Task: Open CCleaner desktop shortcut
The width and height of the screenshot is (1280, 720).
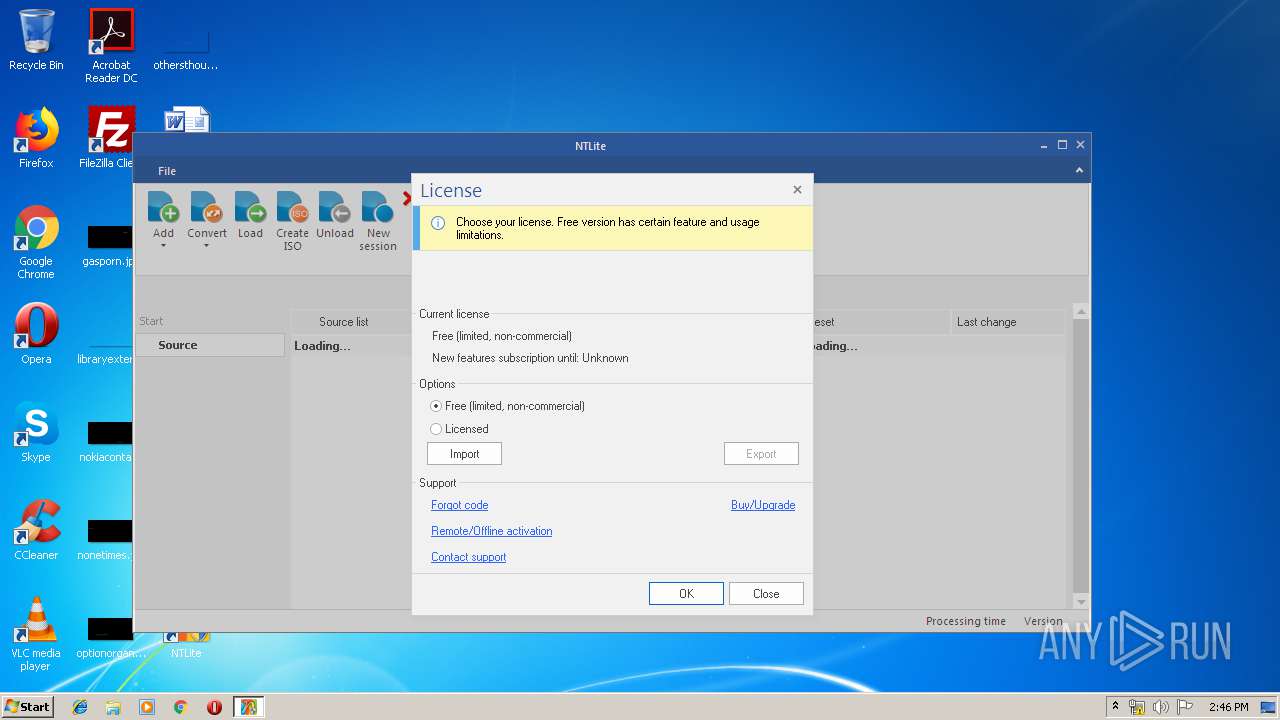Action: point(36,530)
